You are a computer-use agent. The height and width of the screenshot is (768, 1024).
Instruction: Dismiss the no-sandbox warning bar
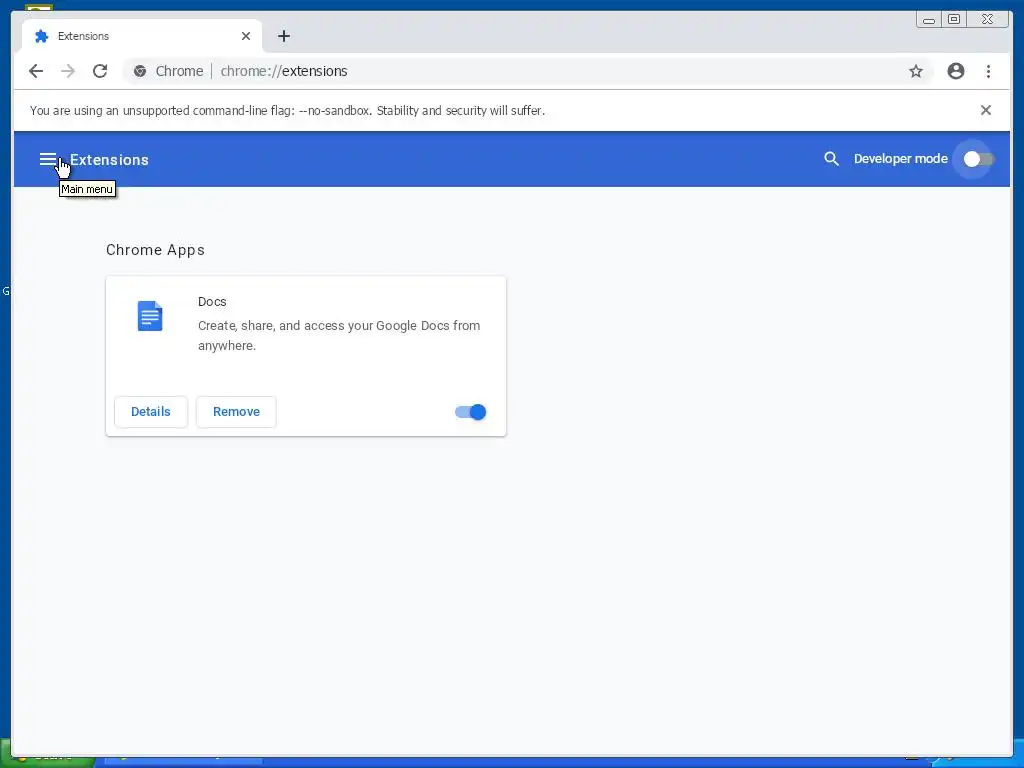(985, 110)
